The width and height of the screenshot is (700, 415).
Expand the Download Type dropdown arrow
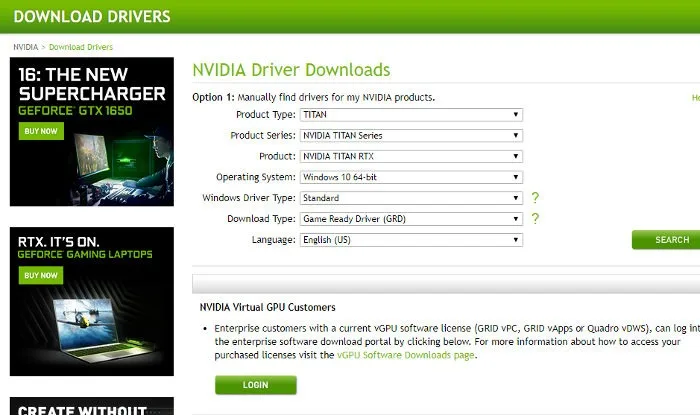516,219
